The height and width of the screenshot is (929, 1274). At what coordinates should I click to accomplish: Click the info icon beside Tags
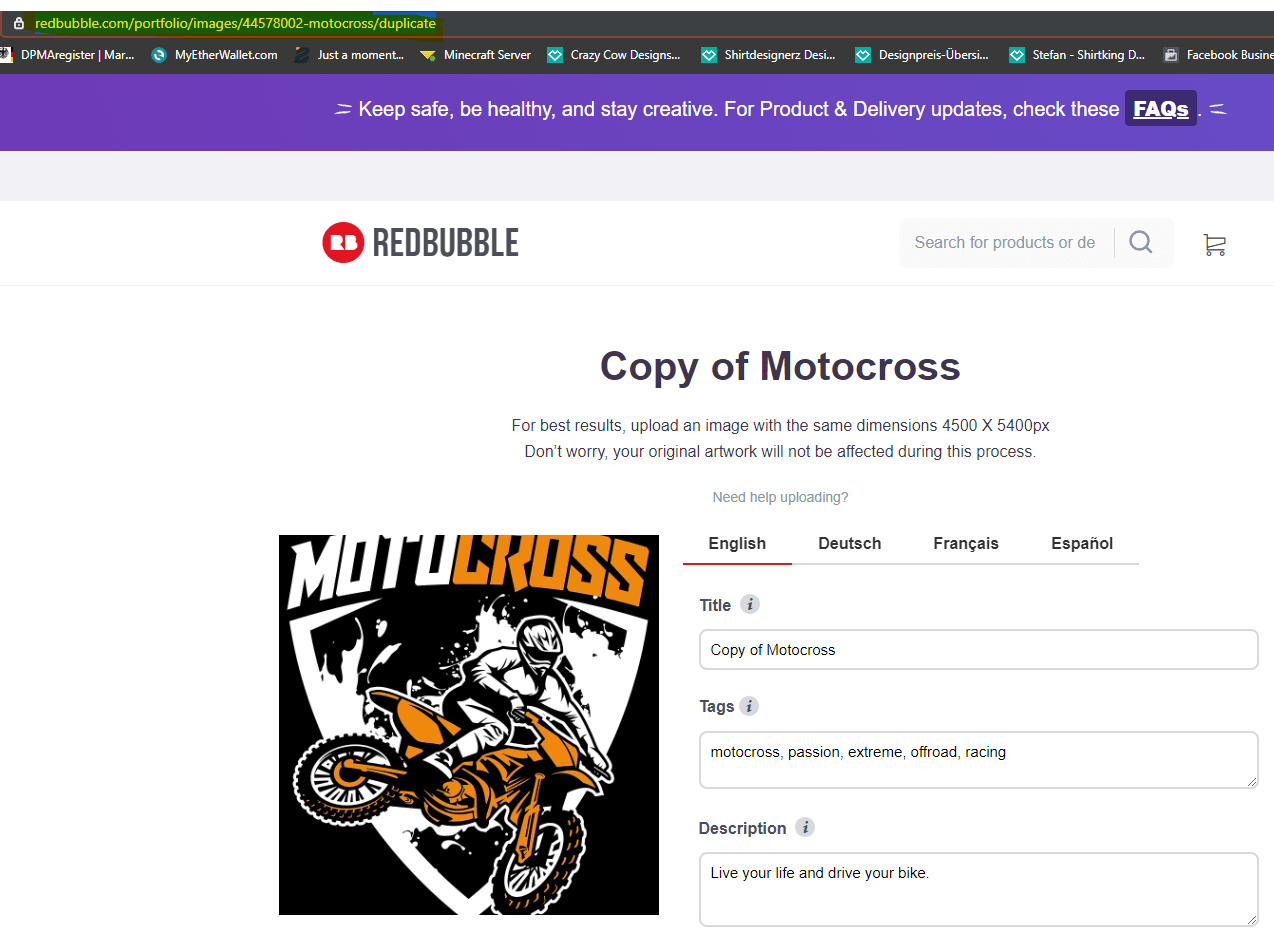pyautogui.click(x=749, y=706)
